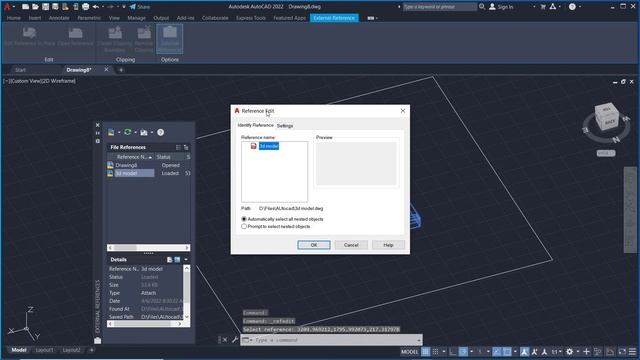This screenshot has height=360, width=640.
Task: Click the Plot printer icon in Quick Access
Action: 85,7
